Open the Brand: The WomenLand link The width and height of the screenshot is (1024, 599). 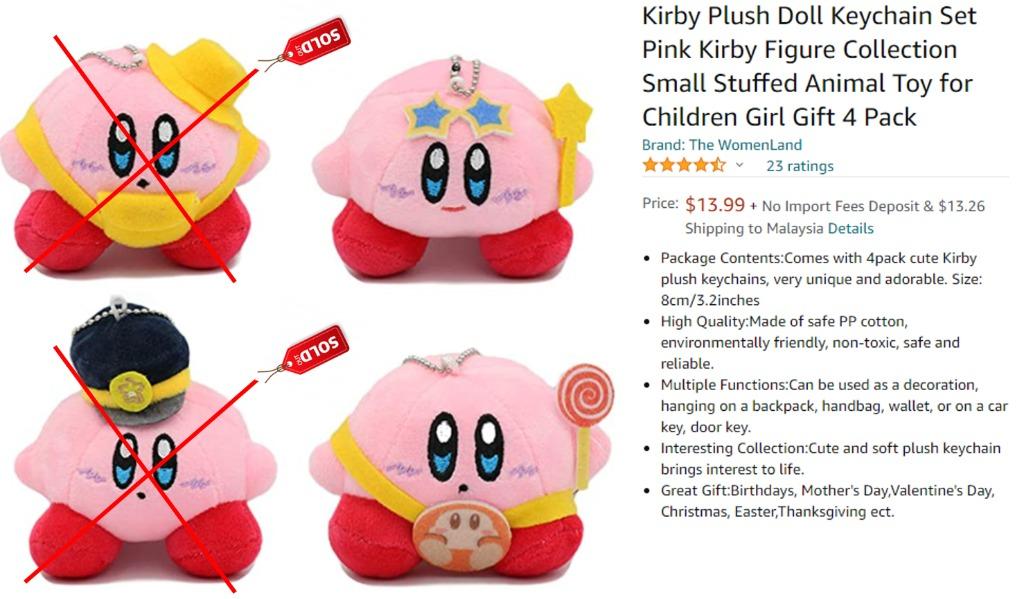click(x=722, y=144)
